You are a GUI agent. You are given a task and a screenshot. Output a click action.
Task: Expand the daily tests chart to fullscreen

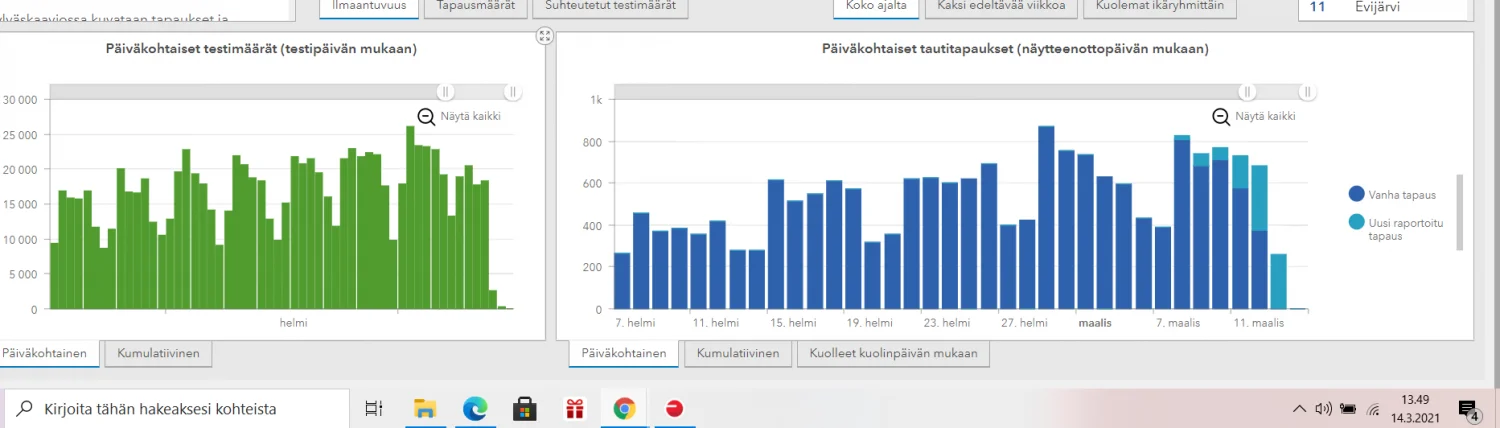pyautogui.click(x=544, y=36)
